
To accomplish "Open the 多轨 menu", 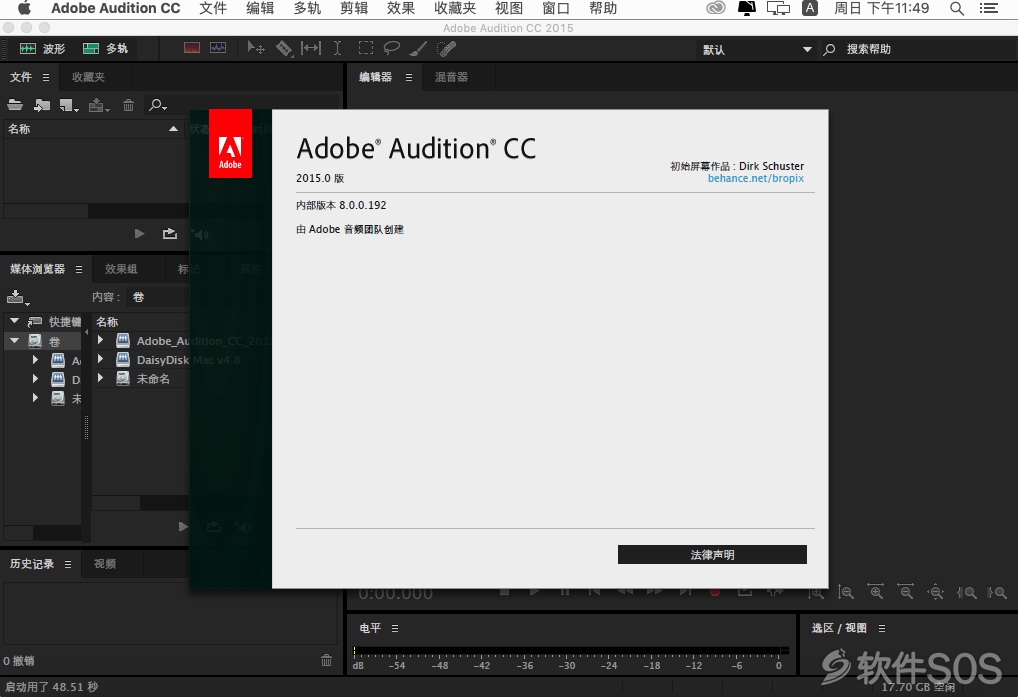I will pos(307,8).
